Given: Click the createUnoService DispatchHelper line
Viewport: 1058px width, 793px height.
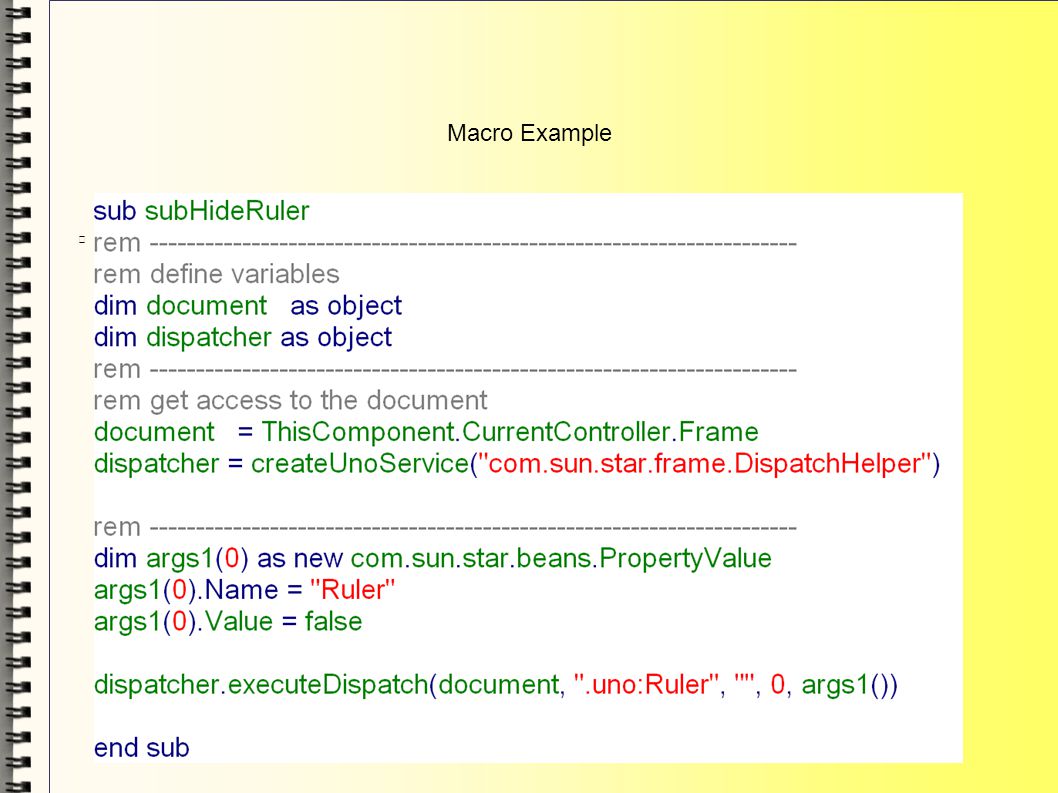Looking at the screenshot, I should tap(517, 464).
